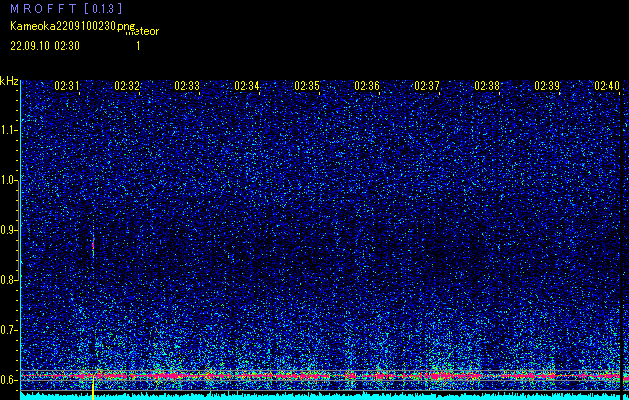The width and height of the screenshot is (629, 400).
Task: Click the 02:32 time axis label
Action: 127,86
